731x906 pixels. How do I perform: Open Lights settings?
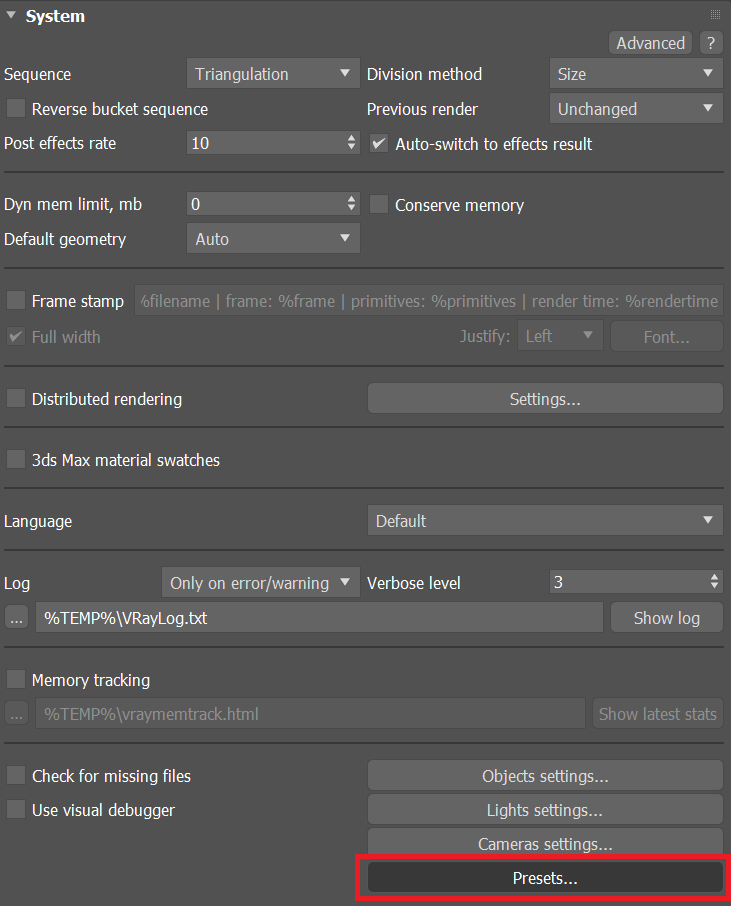point(544,809)
